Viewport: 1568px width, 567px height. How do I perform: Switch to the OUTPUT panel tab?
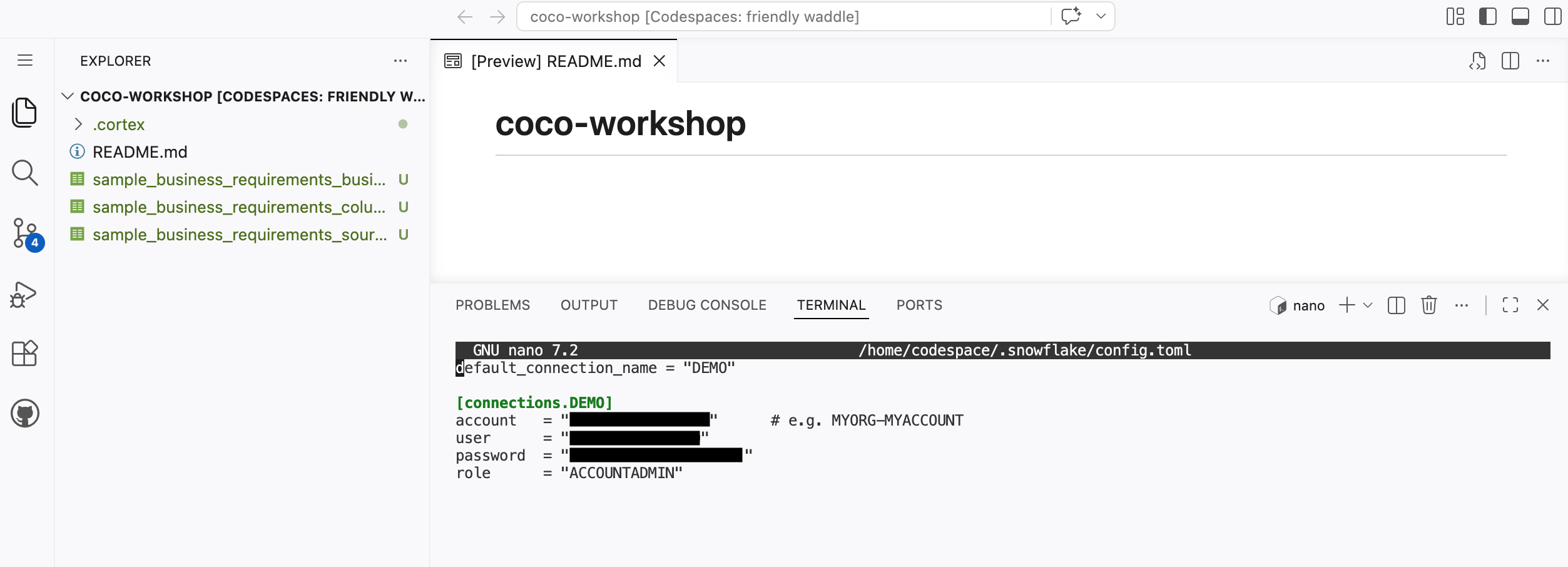tap(589, 305)
